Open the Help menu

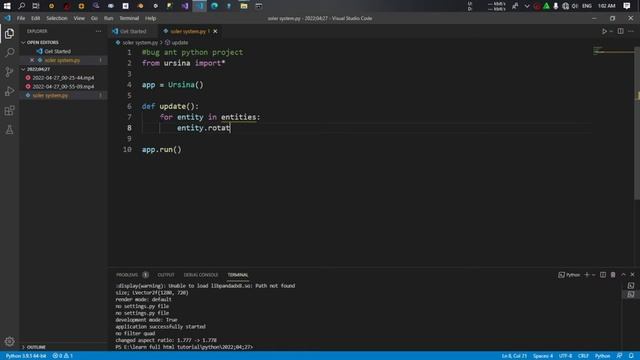pos(150,18)
